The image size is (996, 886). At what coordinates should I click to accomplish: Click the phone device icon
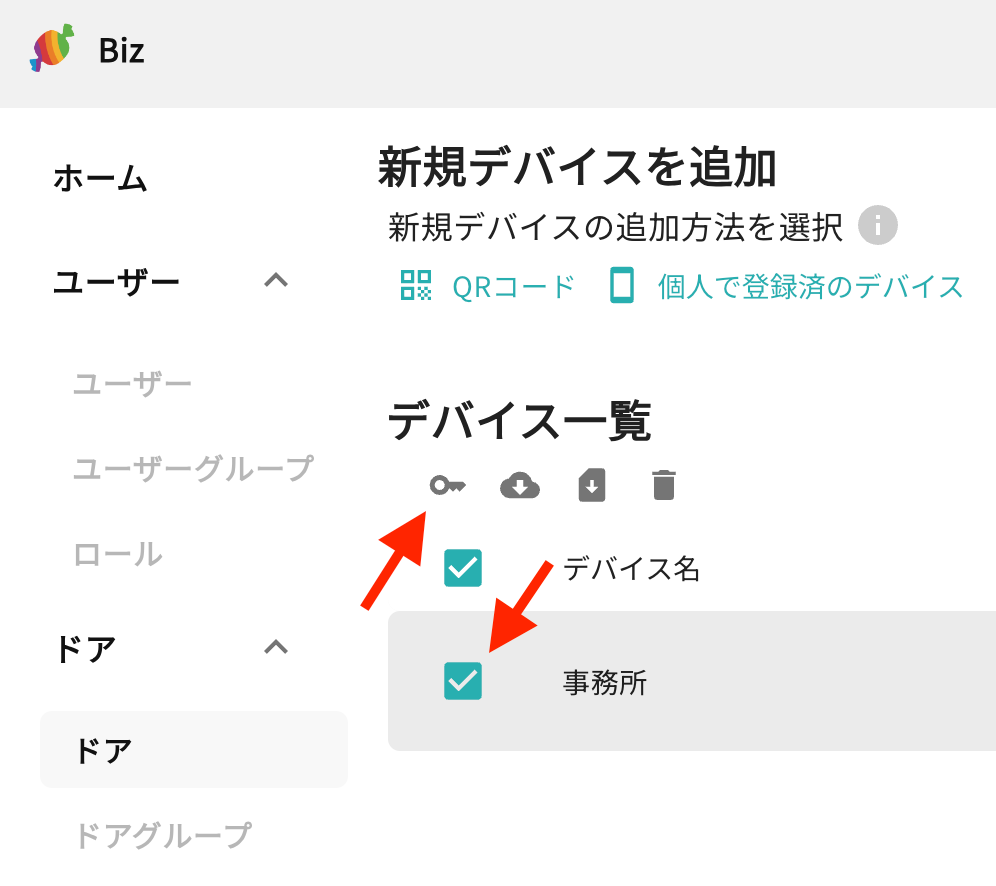coord(622,285)
